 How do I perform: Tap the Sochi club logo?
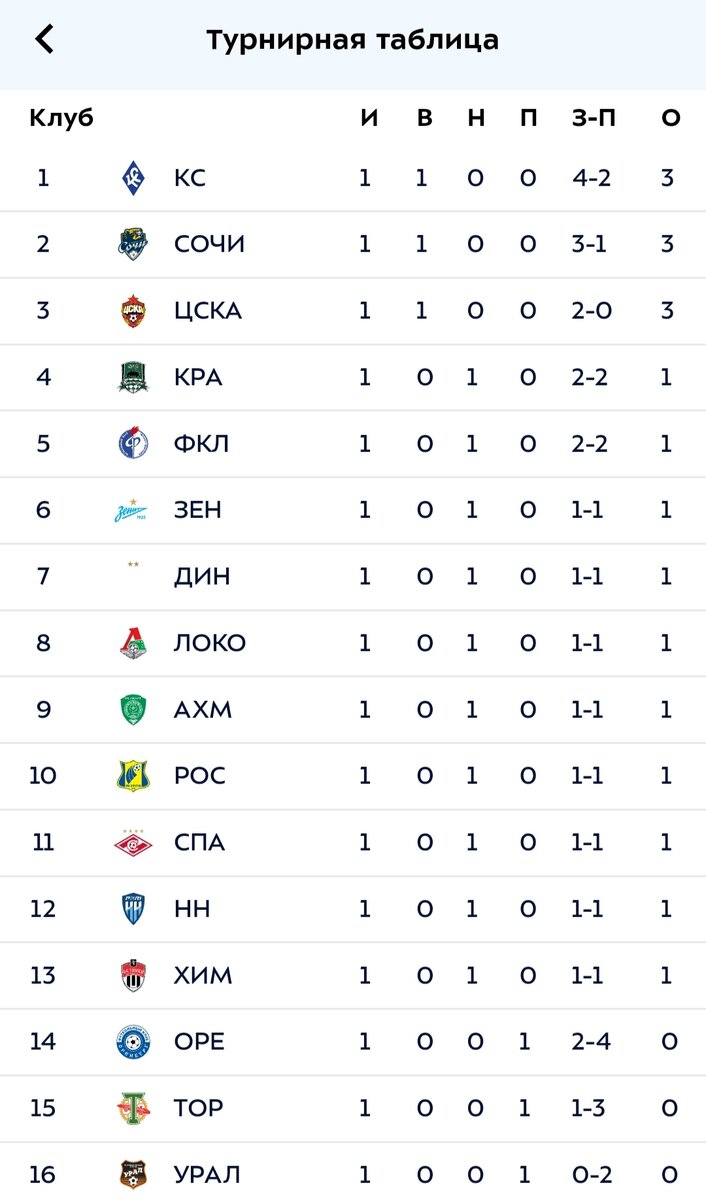[x=133, y=244]
